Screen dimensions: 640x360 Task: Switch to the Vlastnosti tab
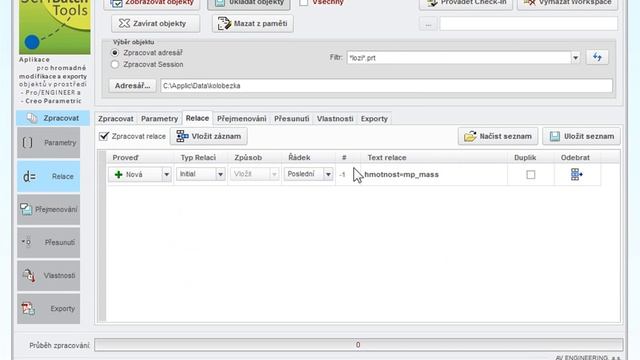[335, 119]
